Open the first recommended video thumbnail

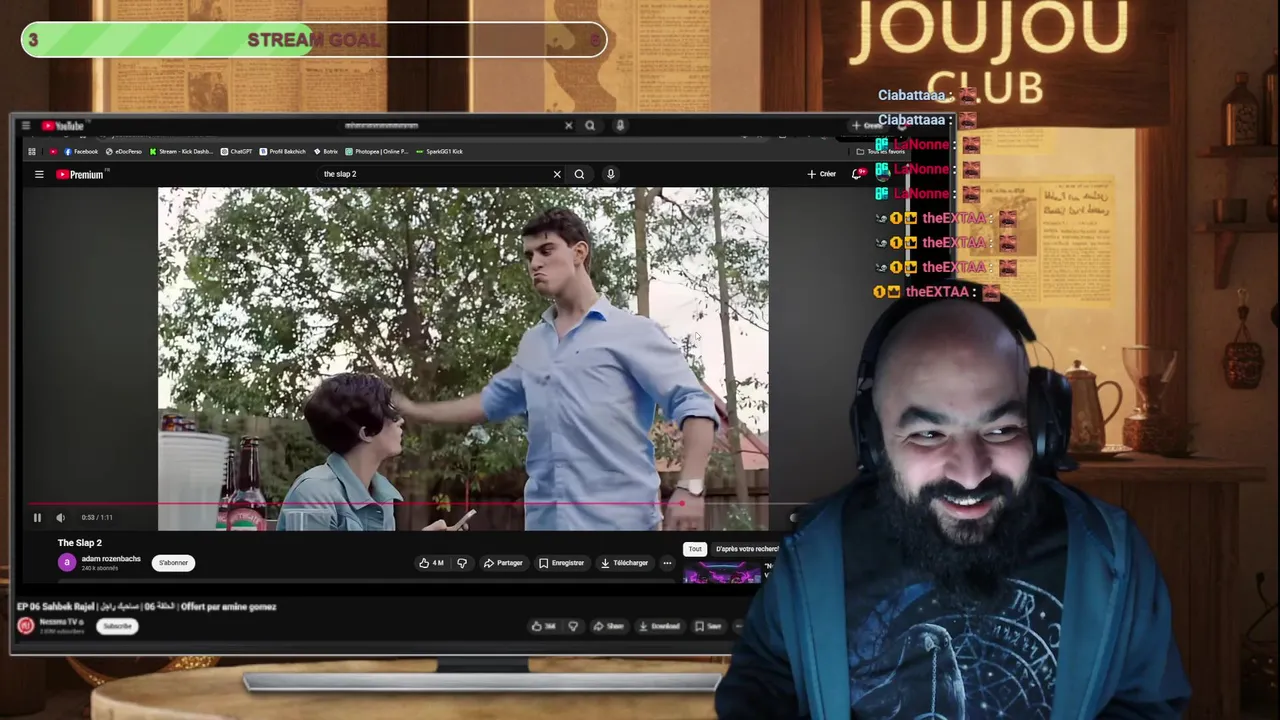(722, 573)
